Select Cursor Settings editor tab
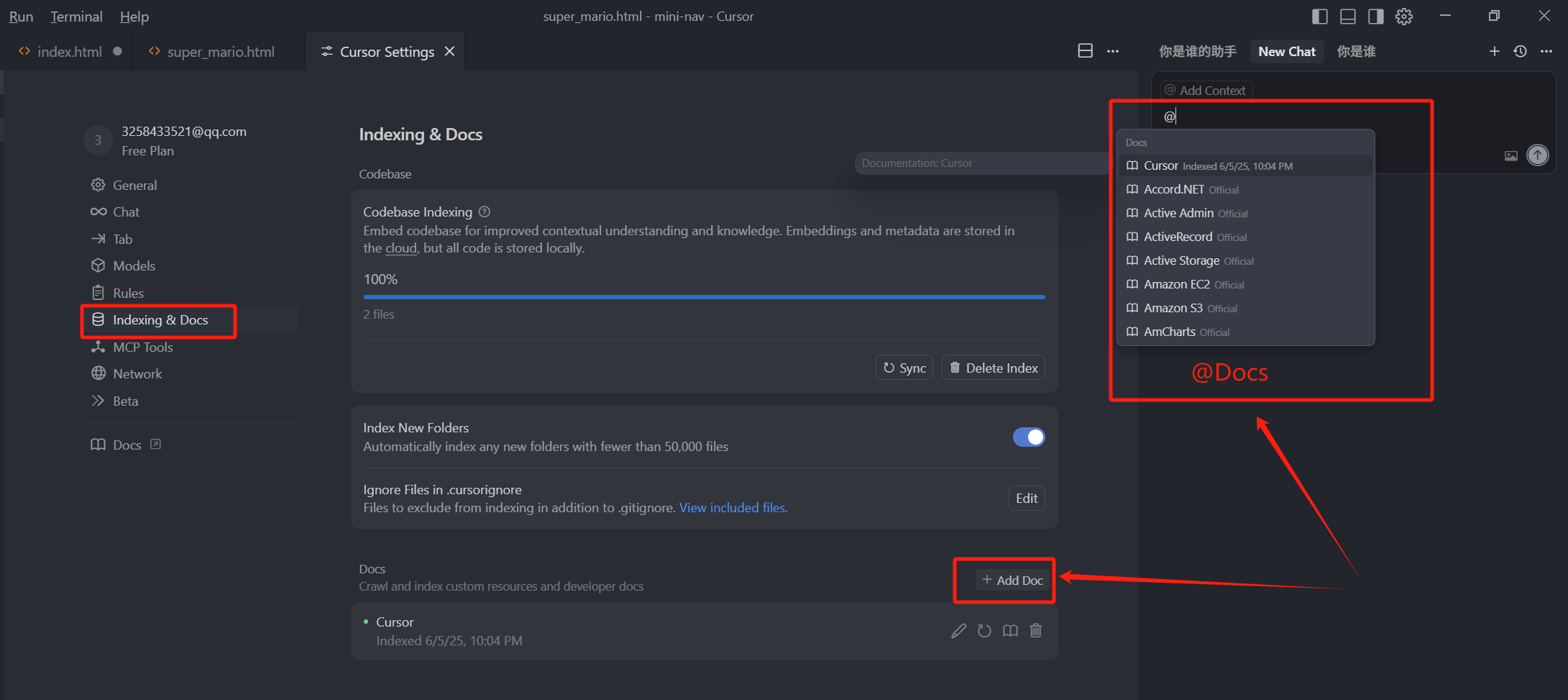This screenshot has height=700, width=1568. point(386,51)
